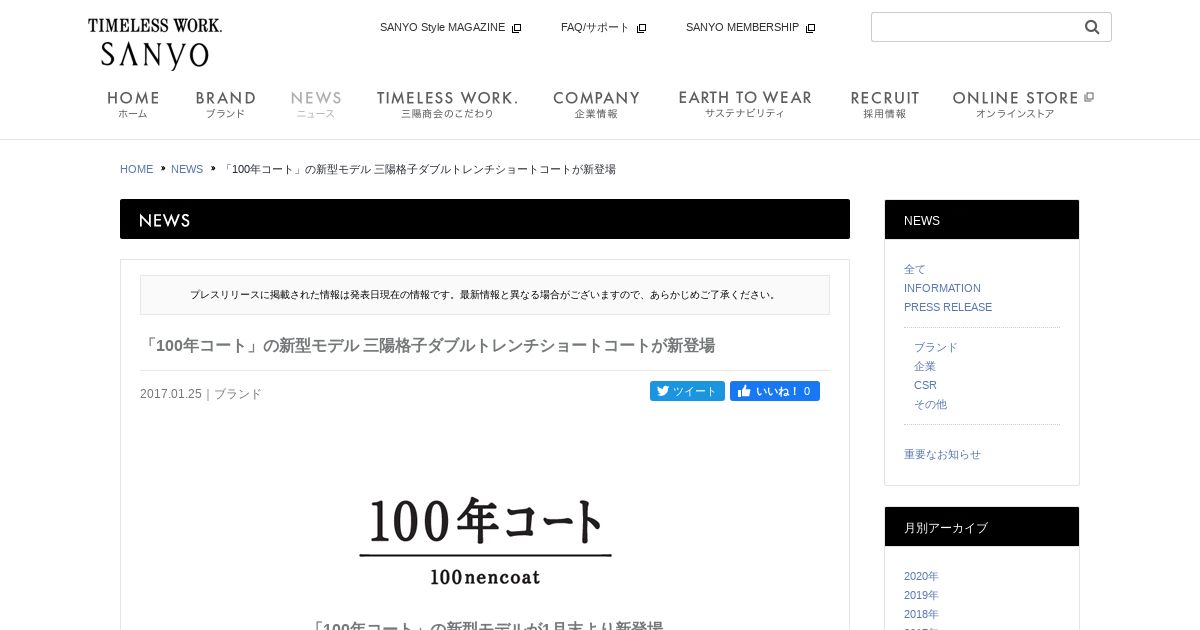1200x630 pixels.
Task: Click the date 2017.01.25｜ブランド text
Action: point(201,394)
